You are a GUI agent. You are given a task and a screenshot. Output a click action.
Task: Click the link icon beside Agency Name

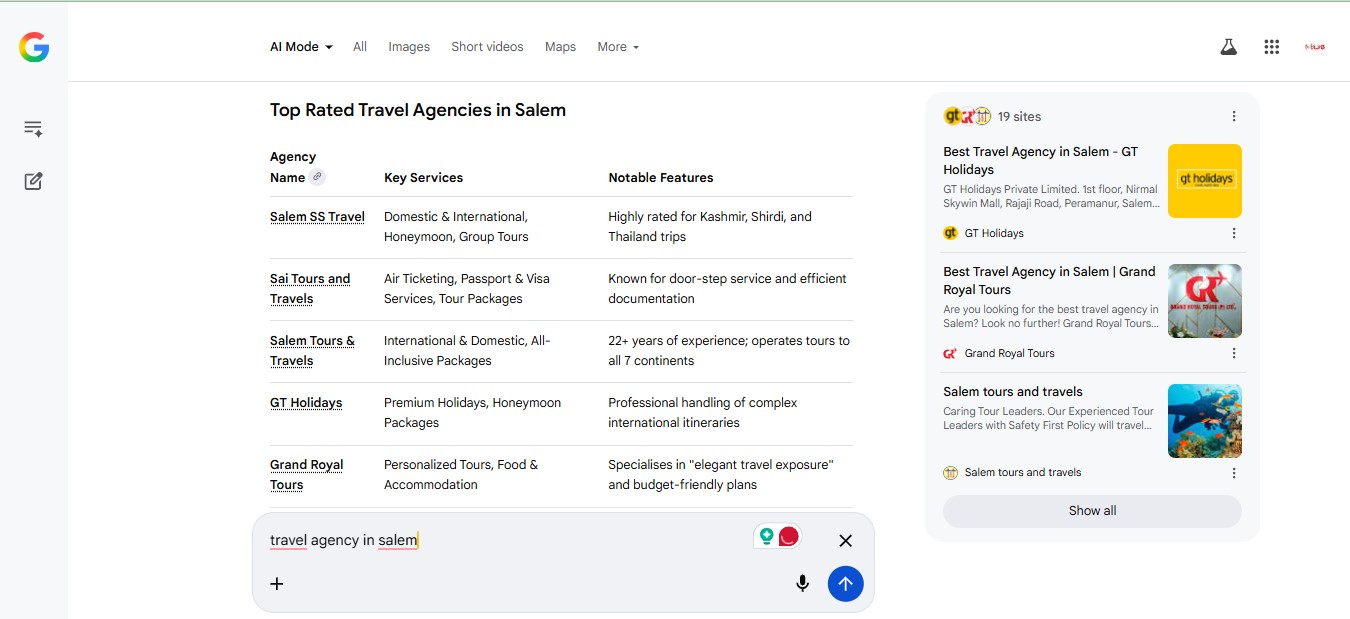(317, 177)
